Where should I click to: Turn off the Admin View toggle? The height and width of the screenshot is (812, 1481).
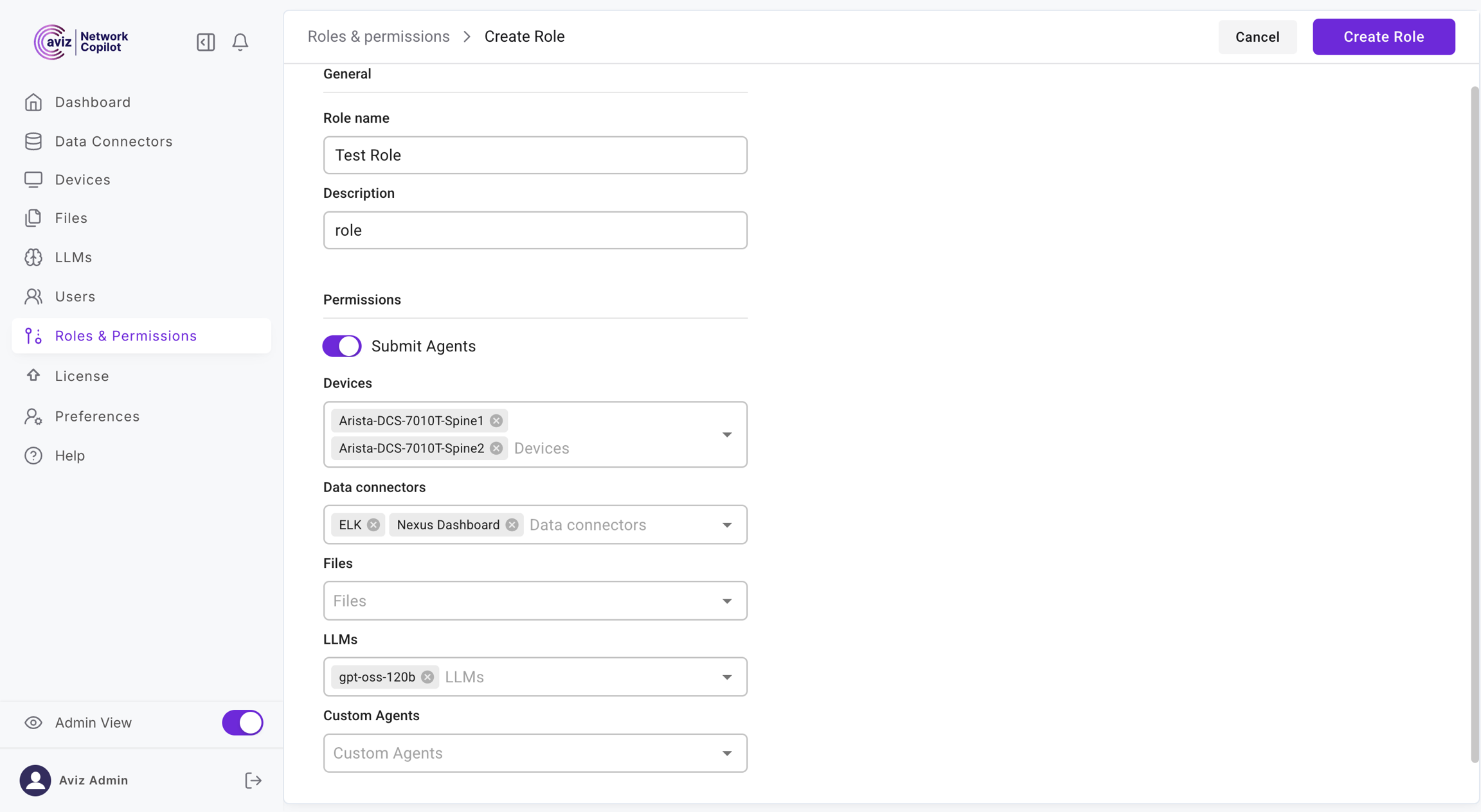(242, 723)
